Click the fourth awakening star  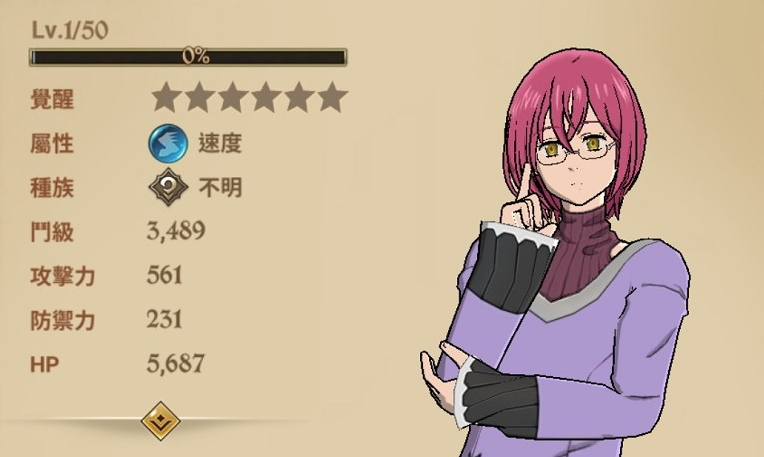click(266, 97)
